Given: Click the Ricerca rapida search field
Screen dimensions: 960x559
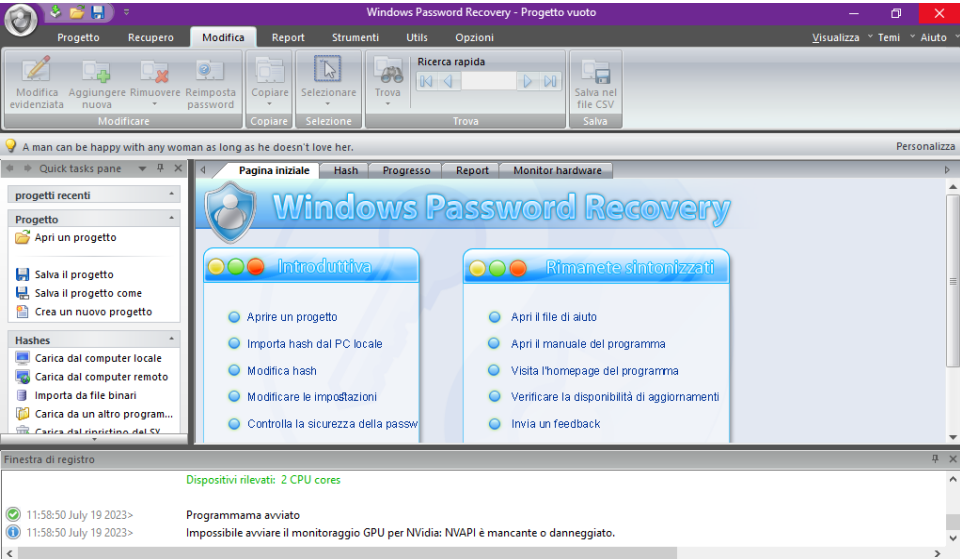Looking at the screenshot, I should pos(489,81).
